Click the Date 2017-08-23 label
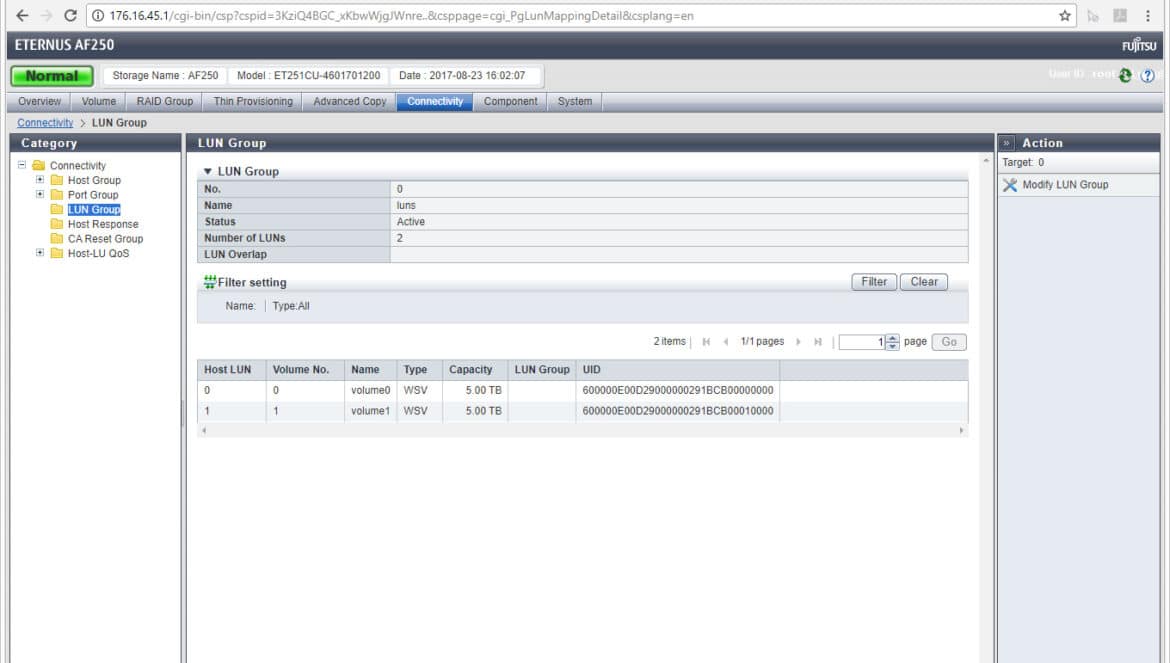Image resolution: width=1170 pixels, height=663 pixels. (x=462, y=75)
